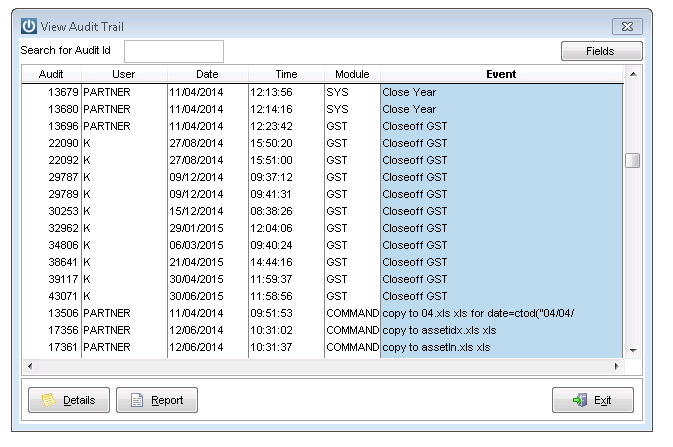Click the Exit button label
The image size is (673, 447).
click(x=602, y=400)
